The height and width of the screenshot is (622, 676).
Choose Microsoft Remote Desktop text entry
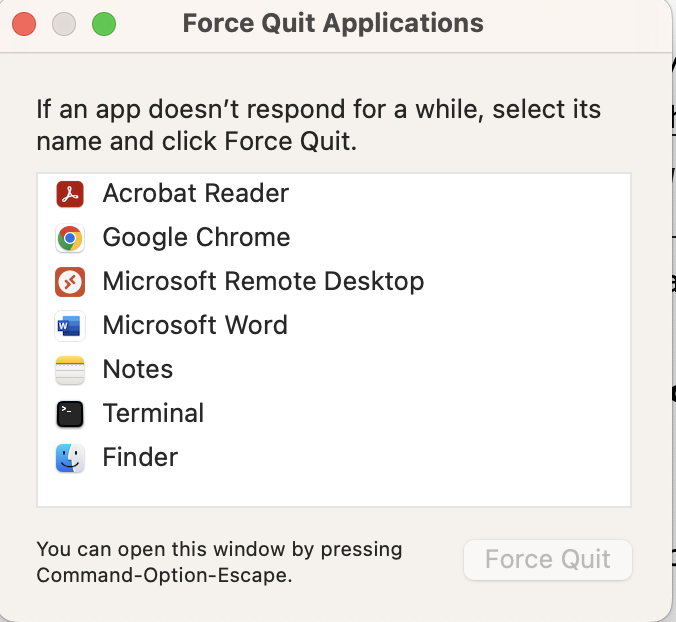click(x=263, y=281)
